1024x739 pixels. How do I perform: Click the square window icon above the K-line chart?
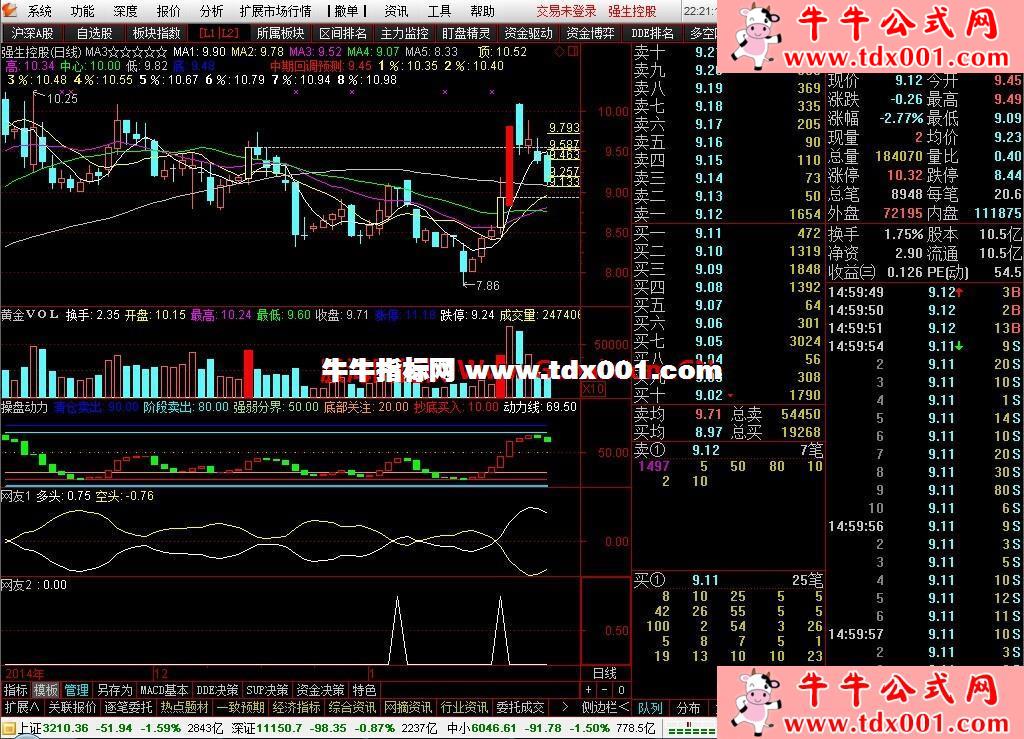(x=573, y=52)
